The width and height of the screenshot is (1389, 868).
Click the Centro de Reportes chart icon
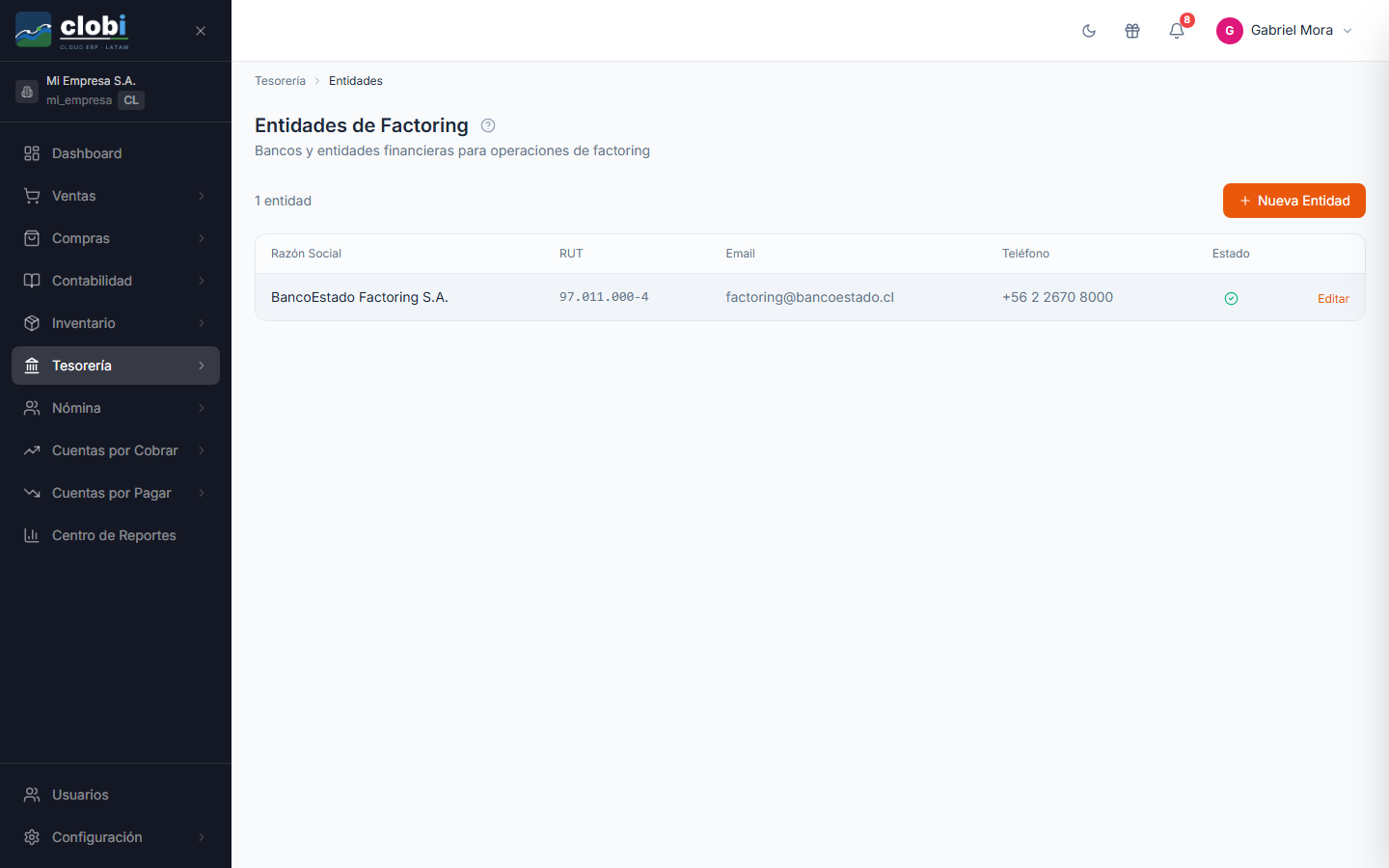[32, 535]
